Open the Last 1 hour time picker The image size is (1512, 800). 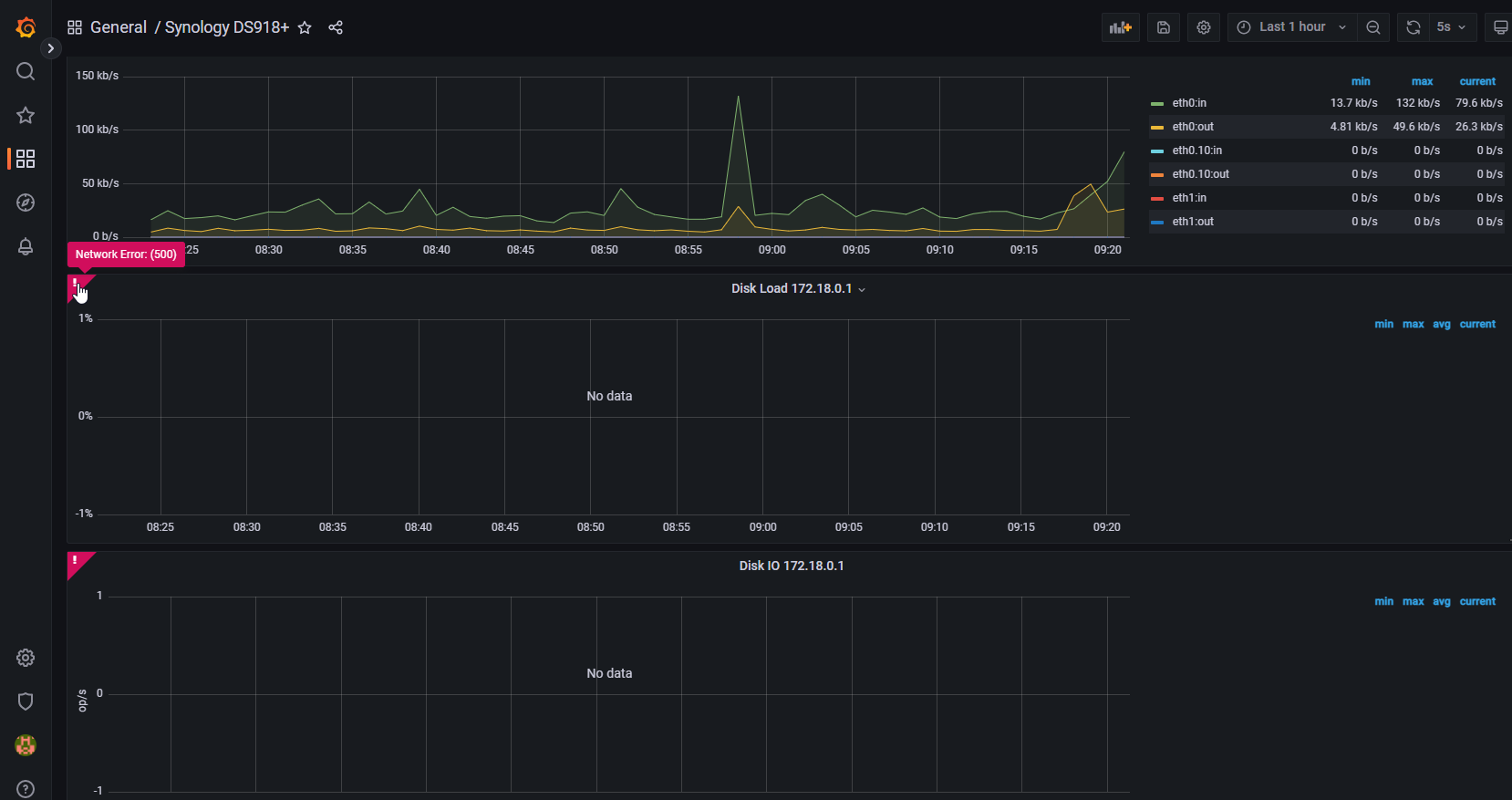coord(1291,27)
